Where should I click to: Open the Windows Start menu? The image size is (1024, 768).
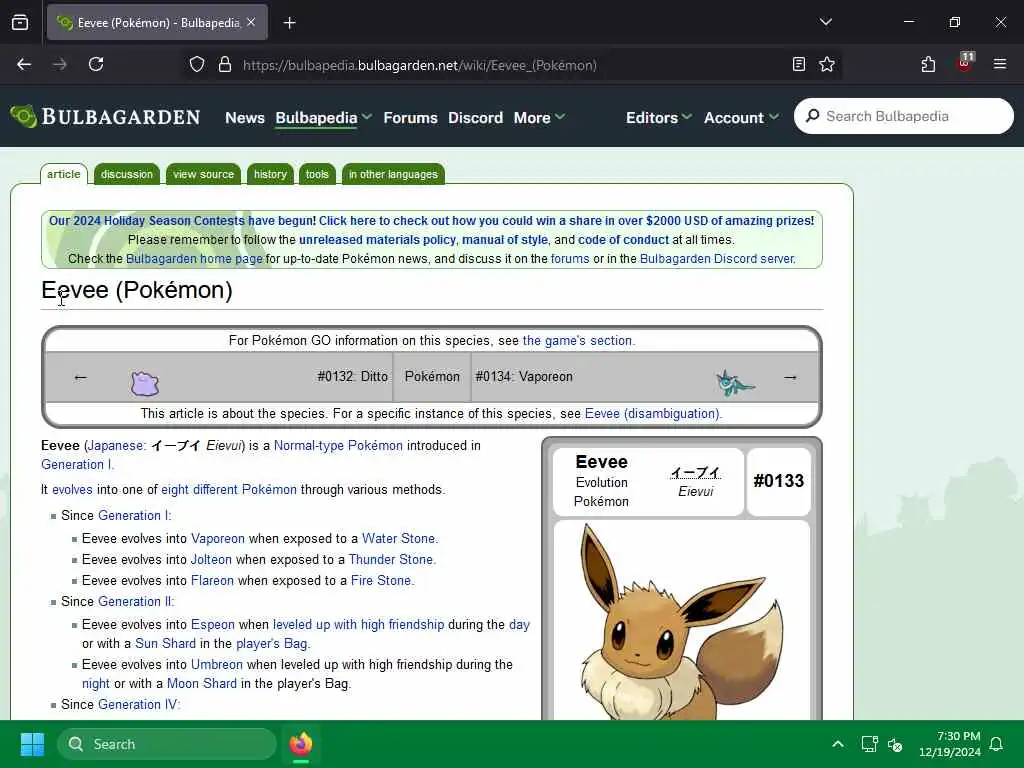coord(32,744)
